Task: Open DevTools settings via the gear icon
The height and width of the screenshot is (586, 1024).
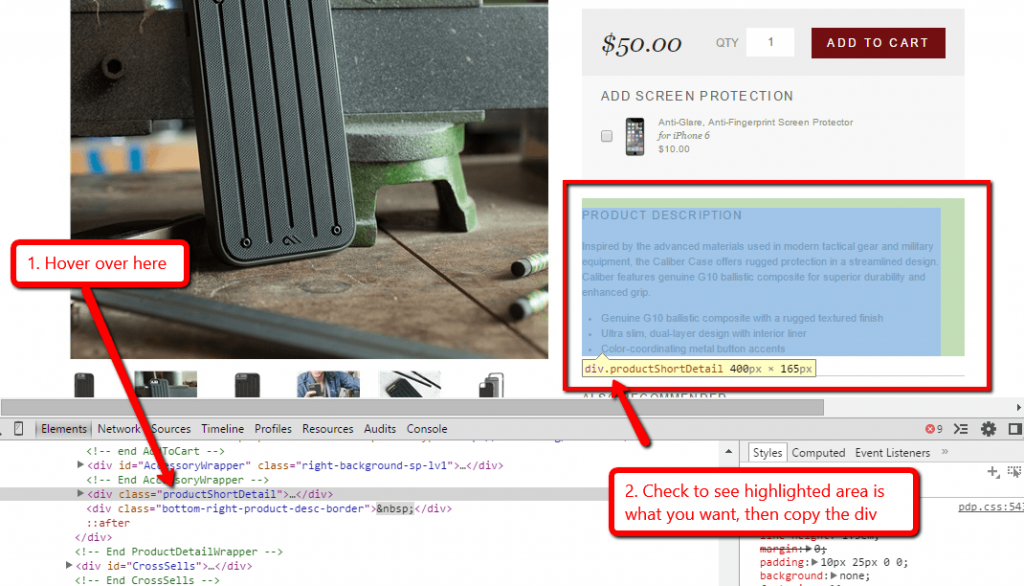Action: [x=988, y=429]
